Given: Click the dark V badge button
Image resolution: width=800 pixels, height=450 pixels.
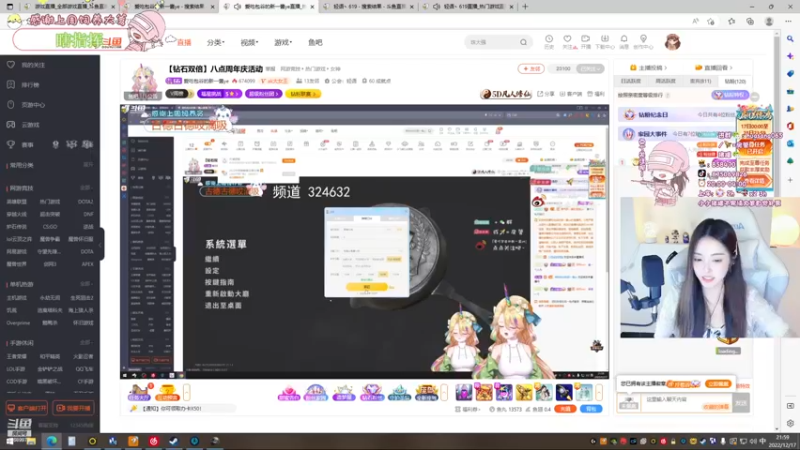Looking at the screenshot, I should [179, 94].
